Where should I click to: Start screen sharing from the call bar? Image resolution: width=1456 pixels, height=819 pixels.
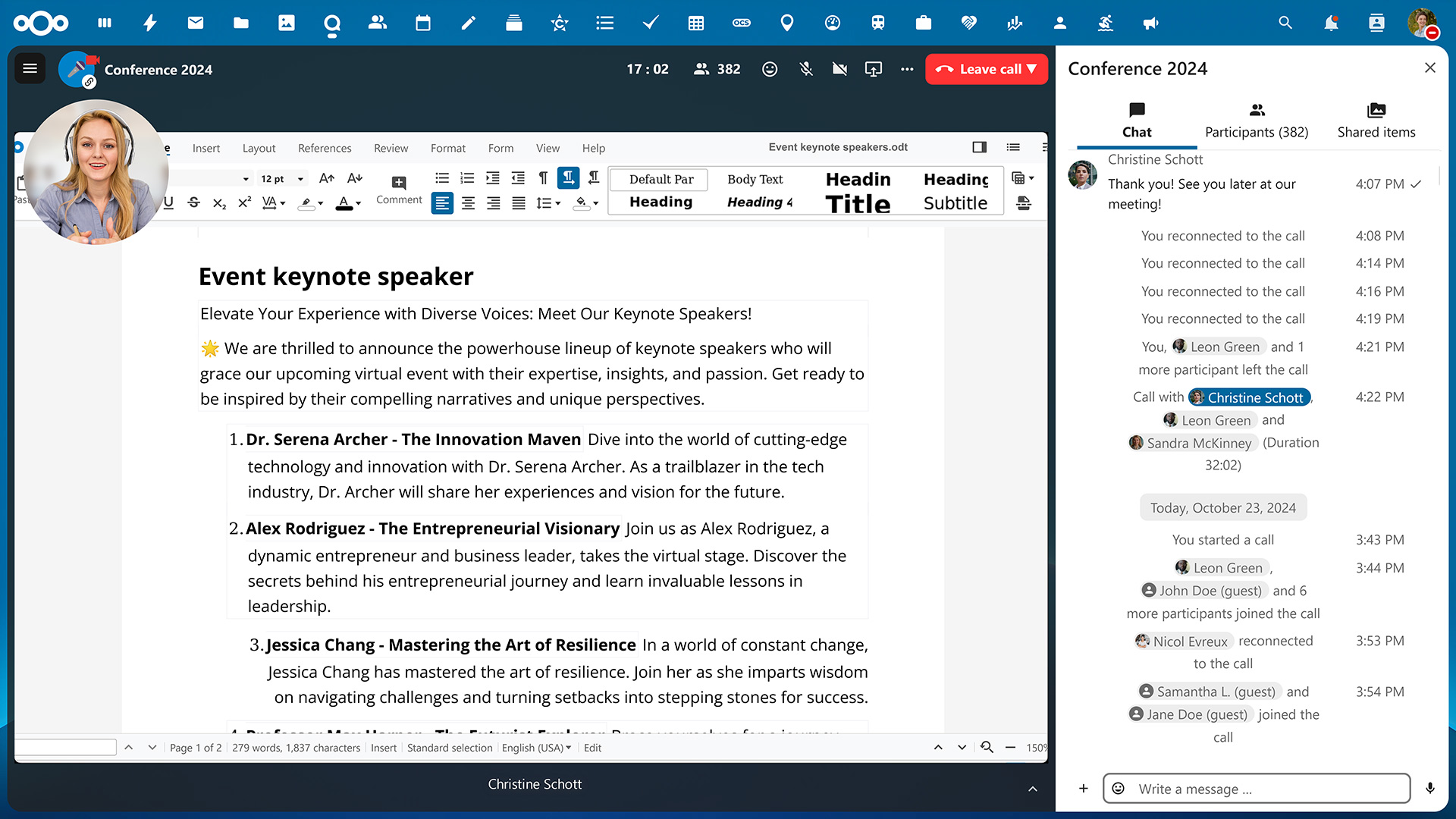coord(873,69)
